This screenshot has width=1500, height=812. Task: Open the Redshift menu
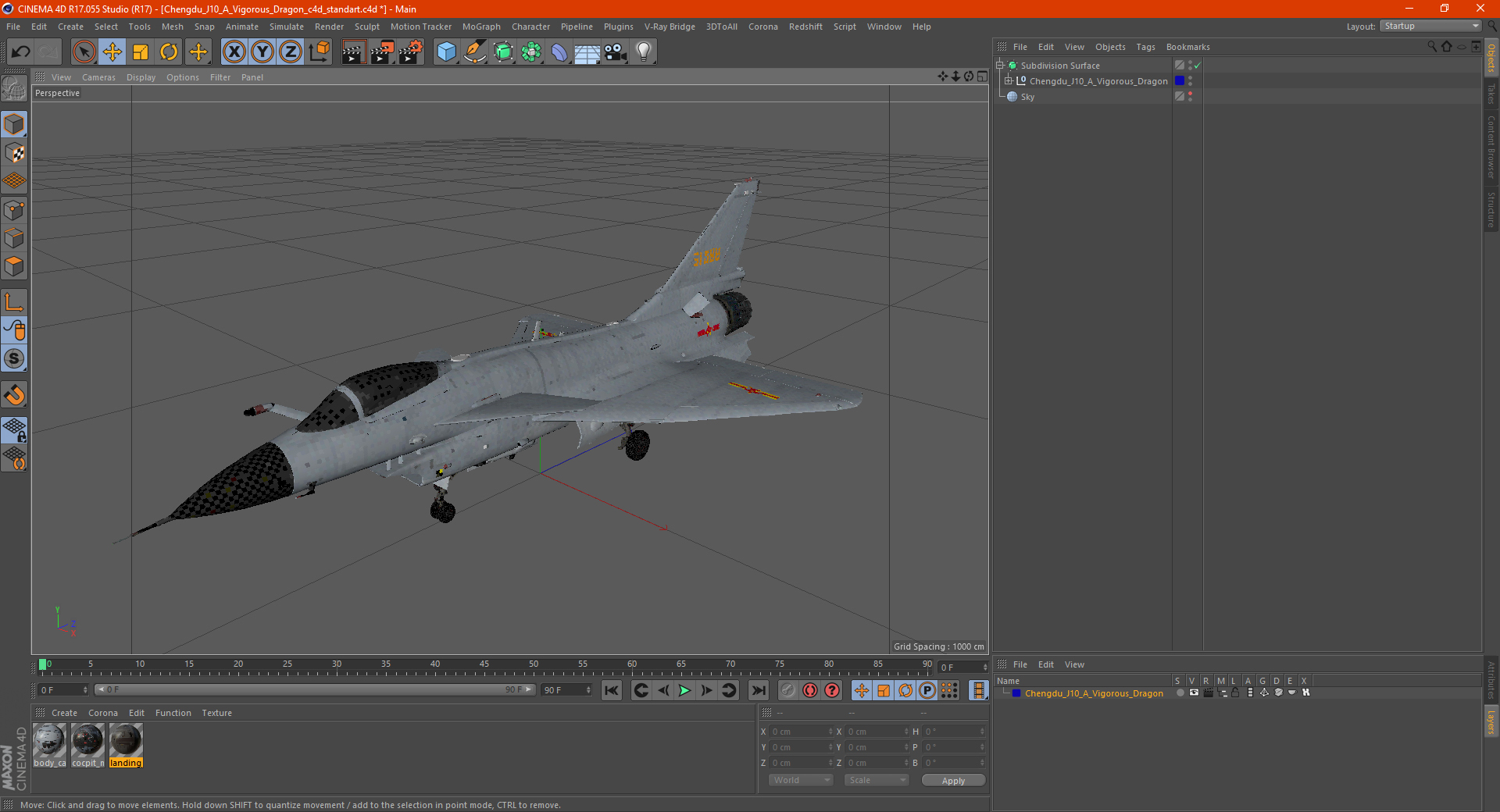805,27
